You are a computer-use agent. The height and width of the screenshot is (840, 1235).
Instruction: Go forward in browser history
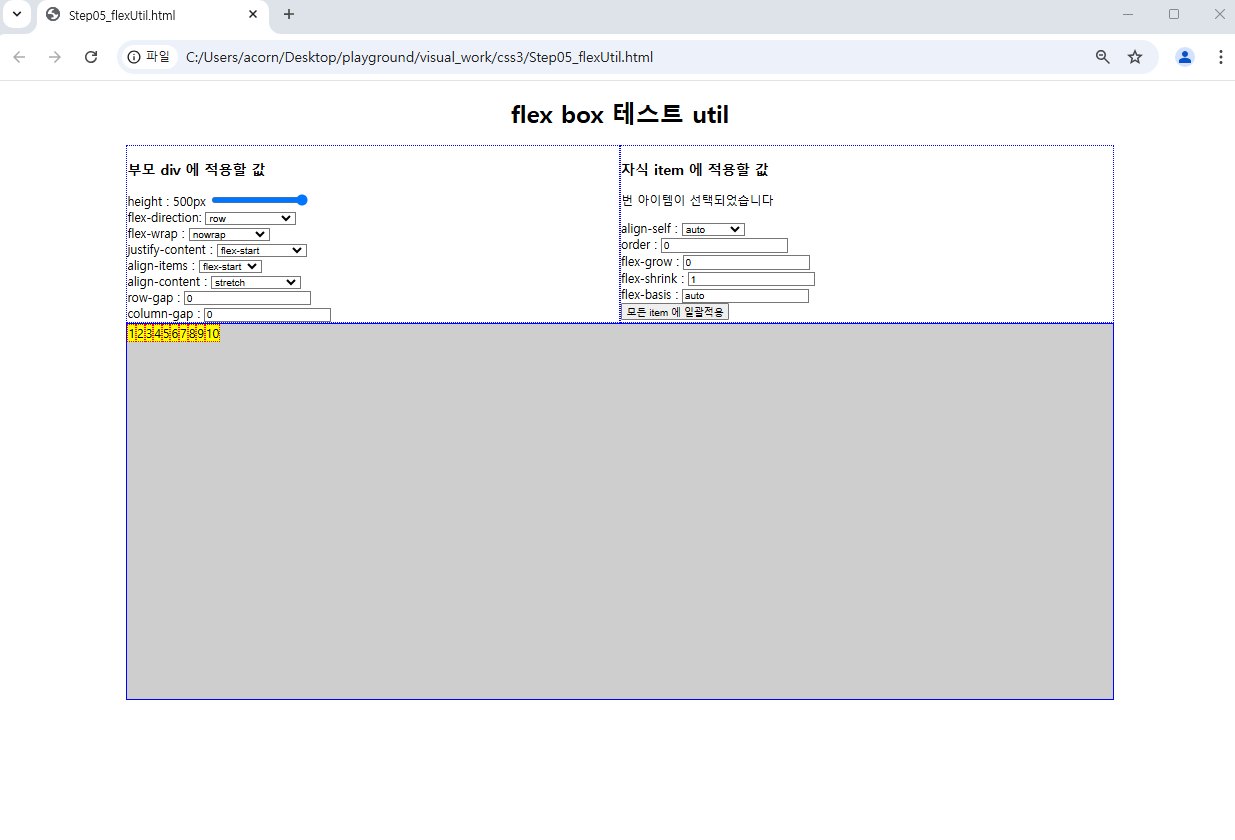point(55,57)
